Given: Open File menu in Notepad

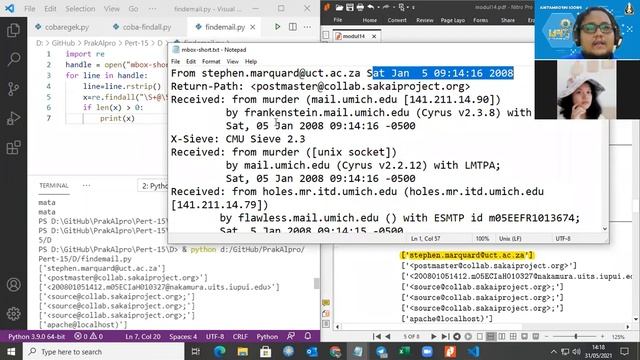Looking at the screenshot, I should tap(176, 62).
